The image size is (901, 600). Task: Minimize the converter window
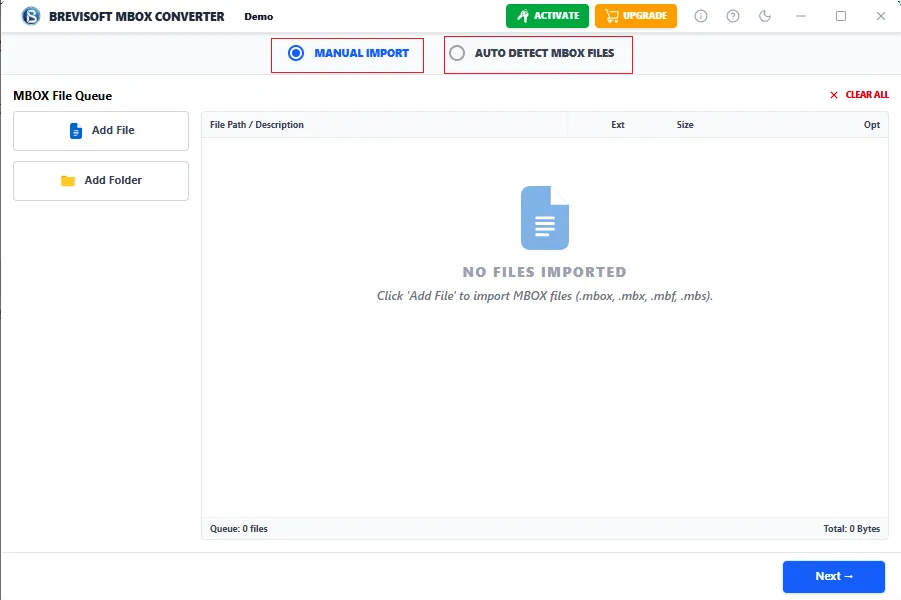(x=800, y=16)
